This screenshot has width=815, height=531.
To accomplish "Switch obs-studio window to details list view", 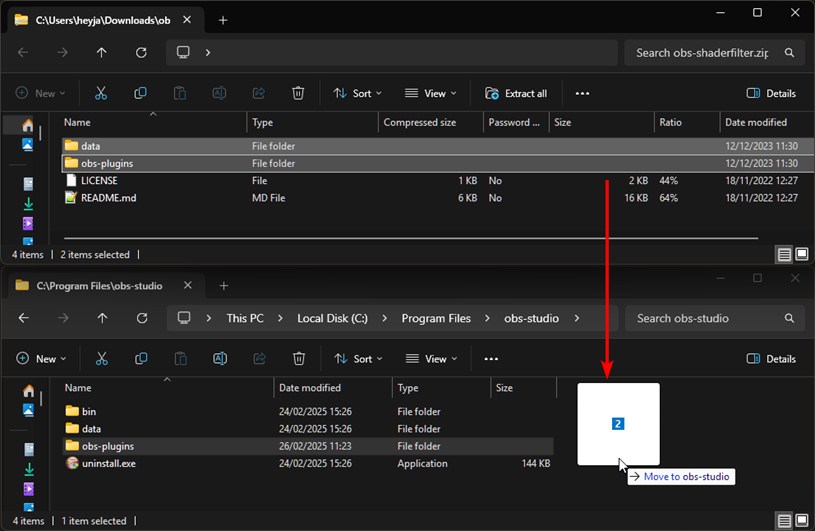I will click(784, 520).
